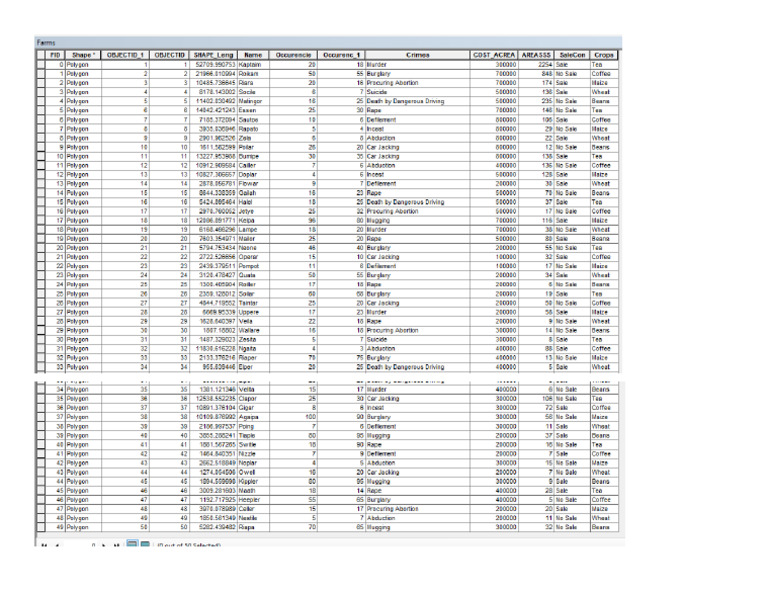Click the SaleCon cell in Riapa row
This screenshot has width=768, height=594.
[572, 527]
